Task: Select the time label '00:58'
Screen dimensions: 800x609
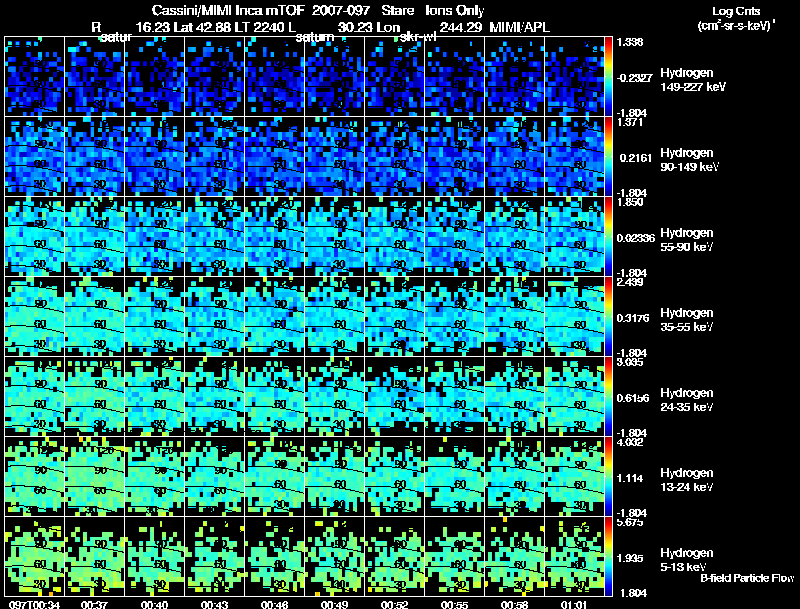Action: pos(514,605)
